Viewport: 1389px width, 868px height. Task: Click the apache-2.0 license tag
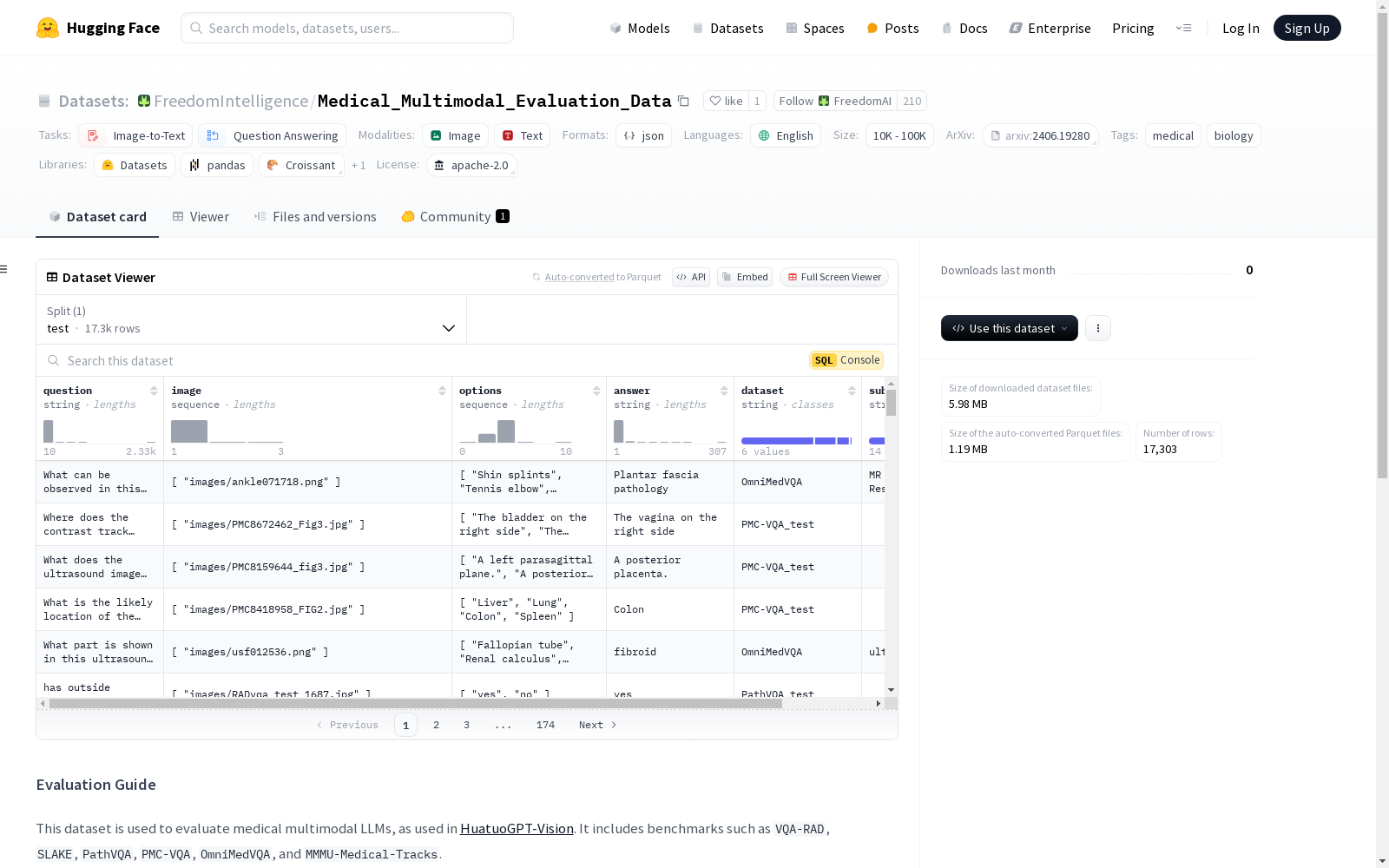click(471, 165)
